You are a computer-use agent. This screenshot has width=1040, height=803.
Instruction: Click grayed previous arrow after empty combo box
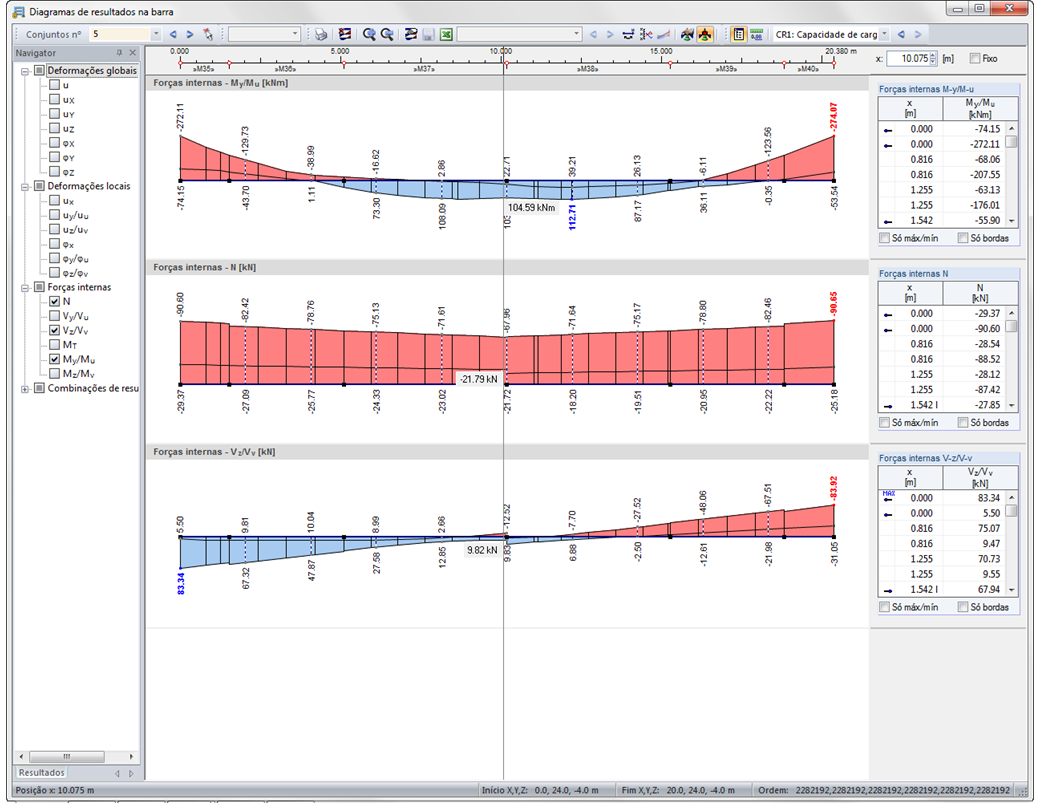click(x=594, y=34)
